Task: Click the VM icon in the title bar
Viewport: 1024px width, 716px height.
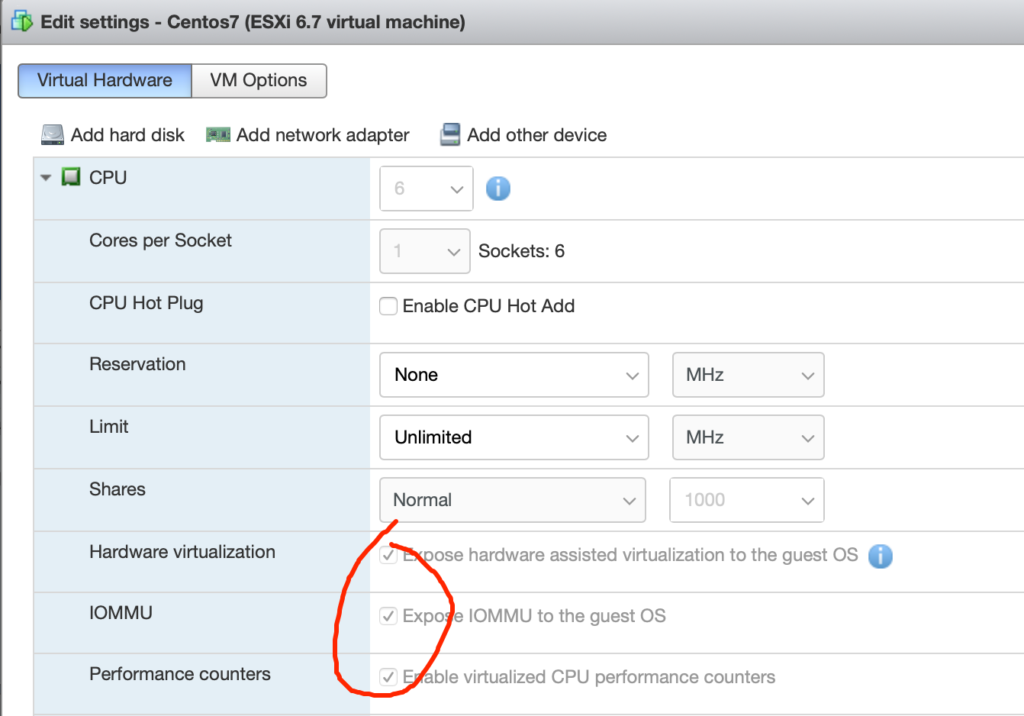Action: [x=22, y=22]
